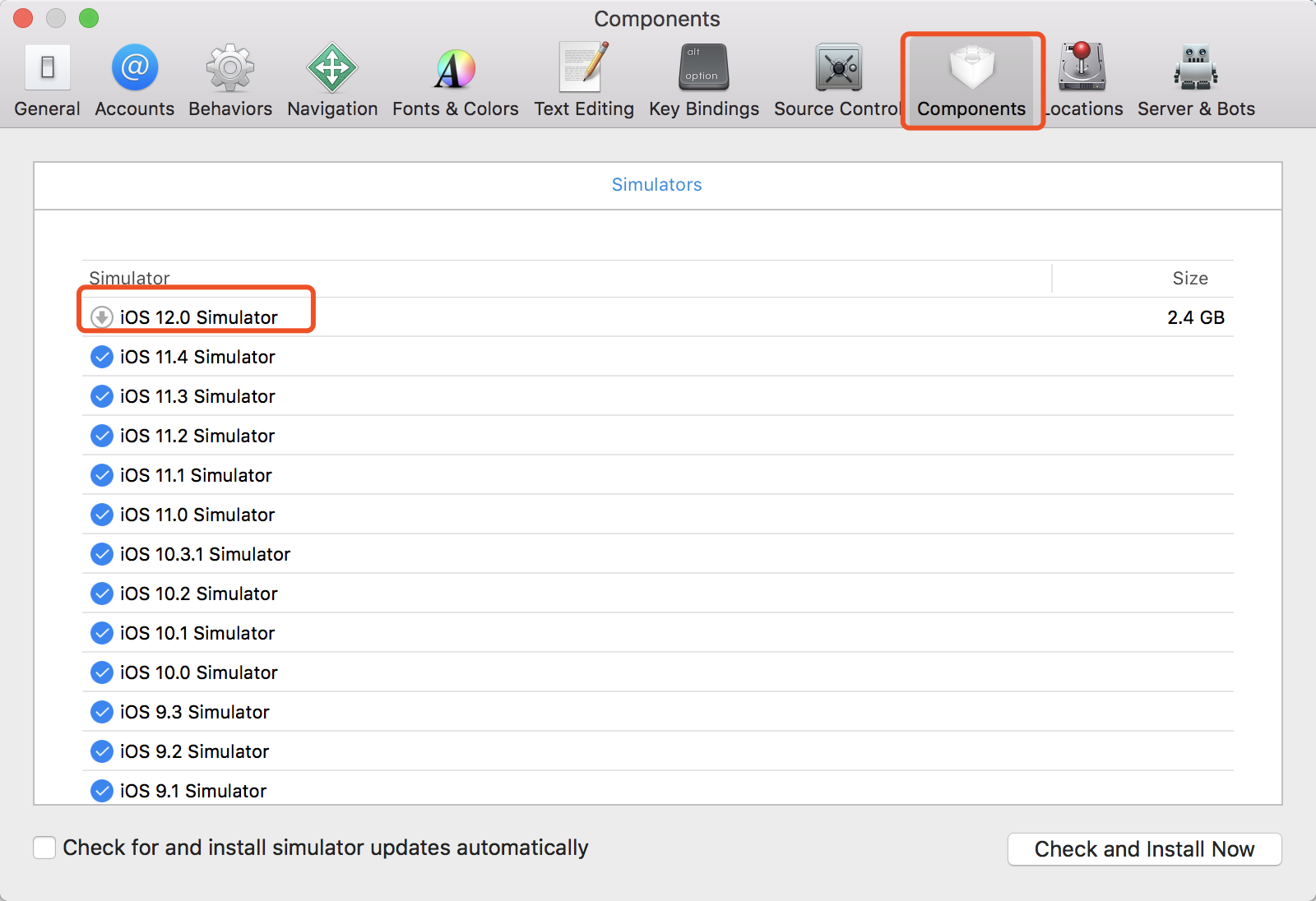Select the Components preferences icon
This screenshot has width=1316, height=901.
(x=971, y=67)
